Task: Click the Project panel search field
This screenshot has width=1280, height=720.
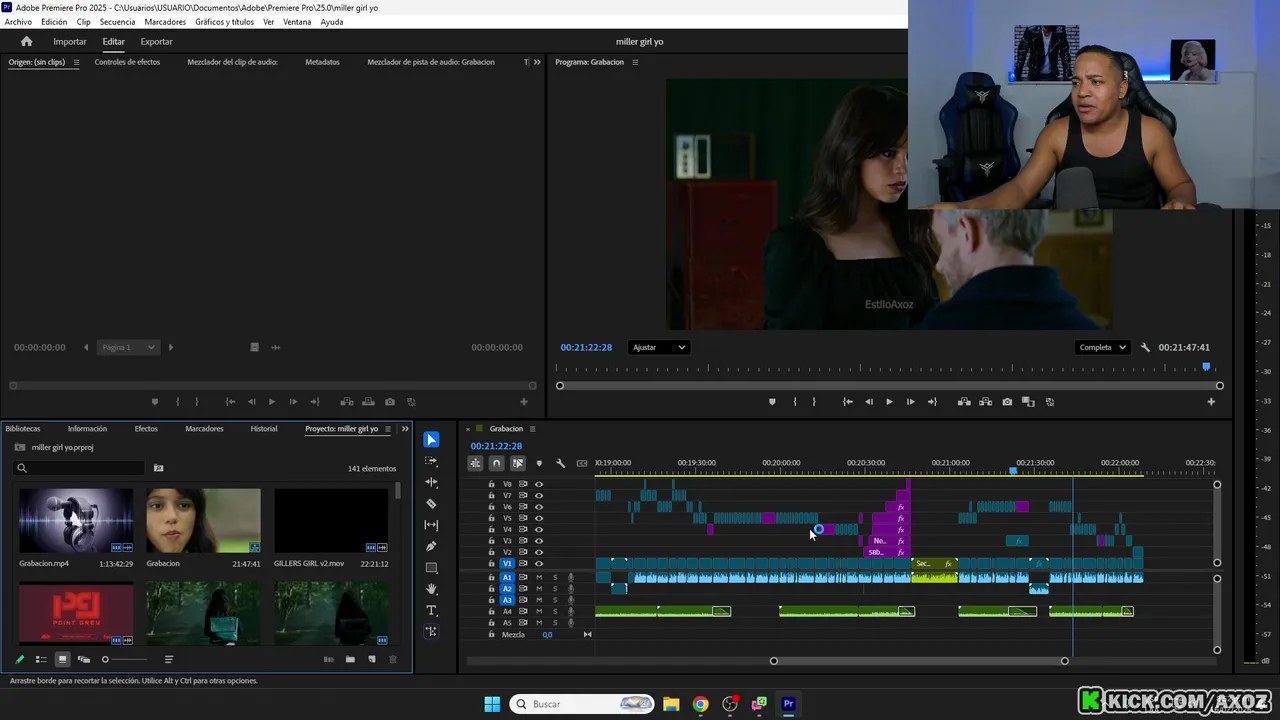Action: tap(80, 468)
